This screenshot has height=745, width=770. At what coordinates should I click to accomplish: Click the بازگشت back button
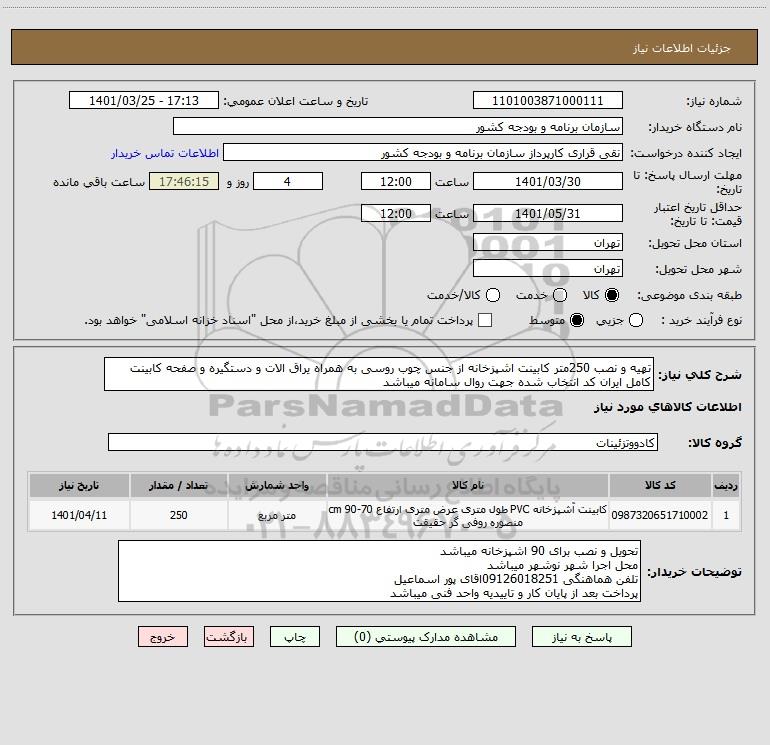click(x=229, y=637)
